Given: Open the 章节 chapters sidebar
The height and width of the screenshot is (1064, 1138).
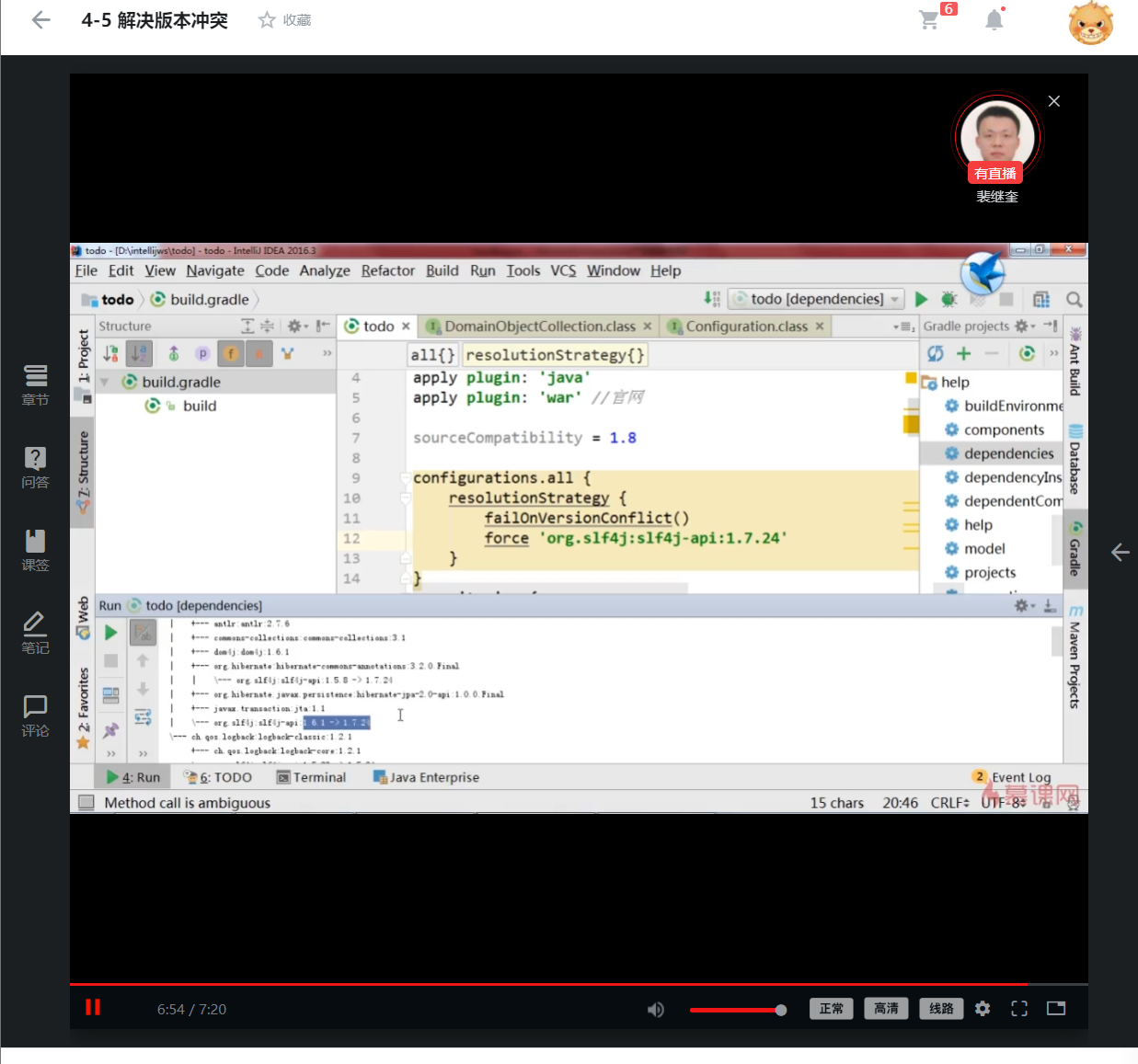Looking at the screenshot, I should [x=35, y=384].
